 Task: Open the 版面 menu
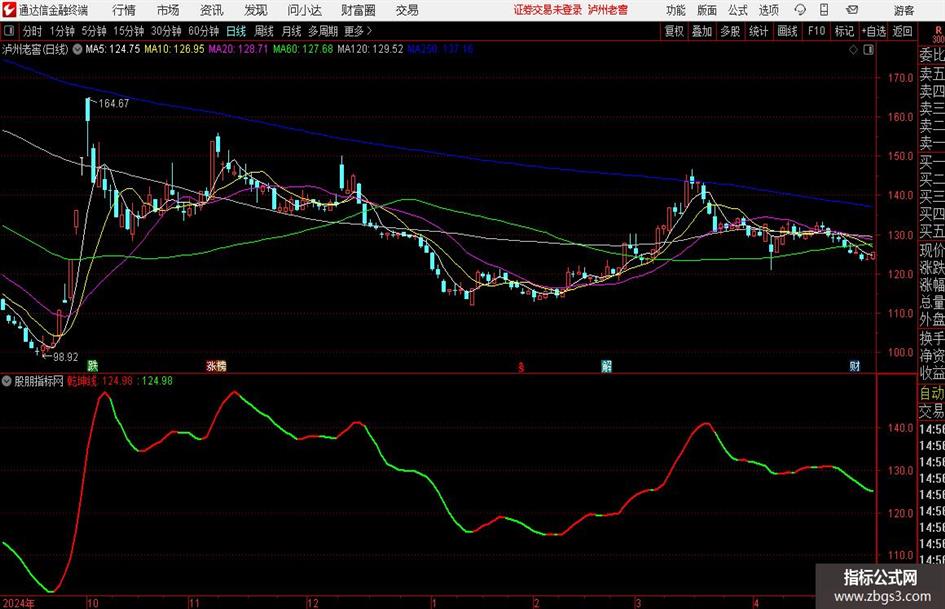(706, 10)
